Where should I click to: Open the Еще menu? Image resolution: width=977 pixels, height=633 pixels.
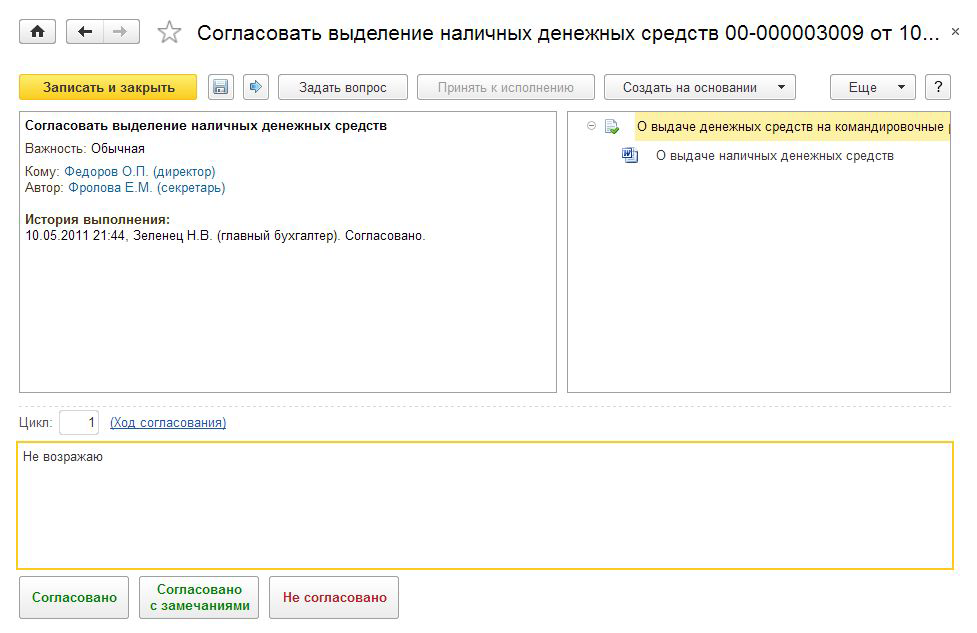pyautogui.click(x=872, y=87)
